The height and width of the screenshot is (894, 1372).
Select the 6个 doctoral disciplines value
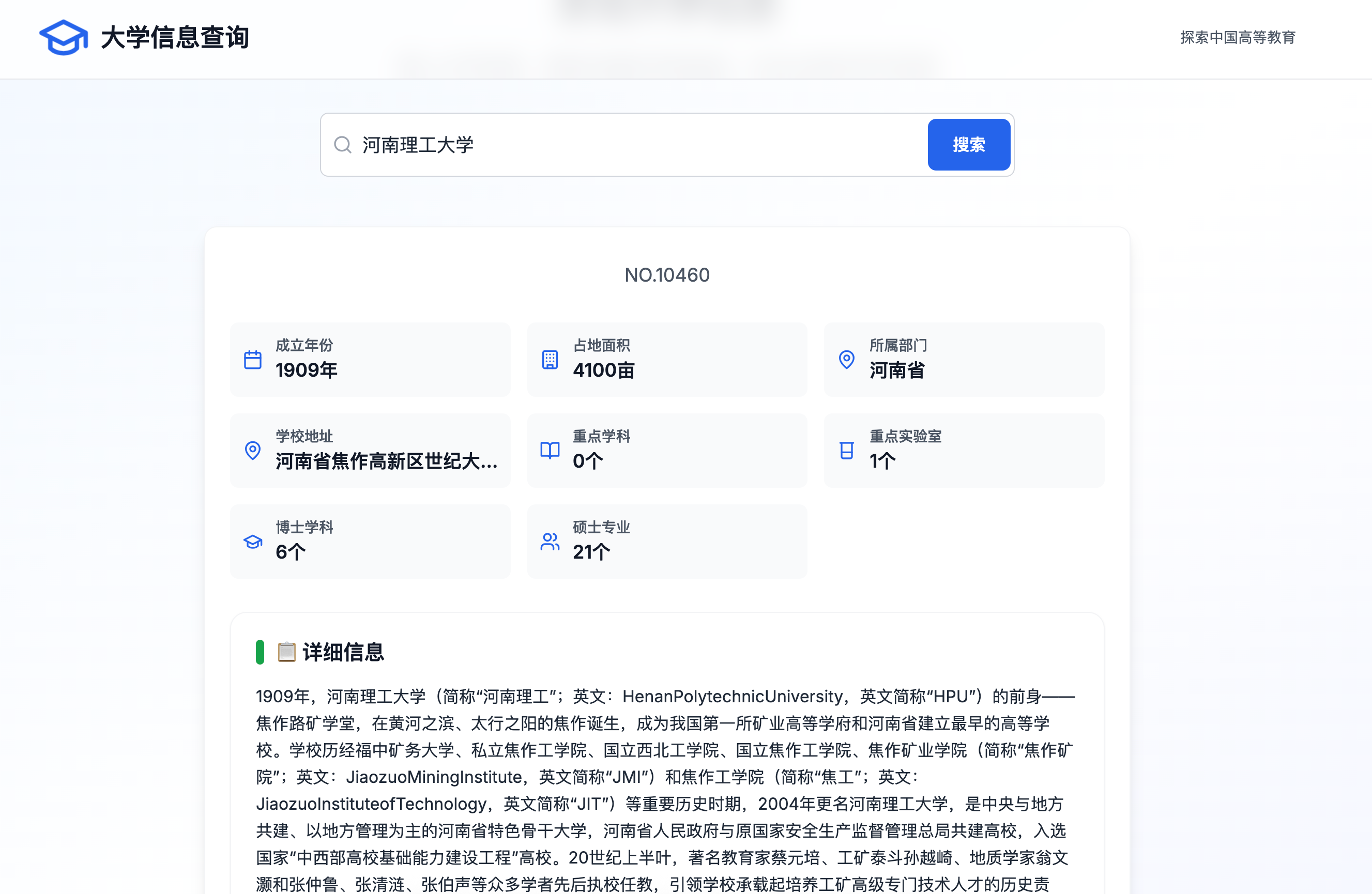pos(291,552)
